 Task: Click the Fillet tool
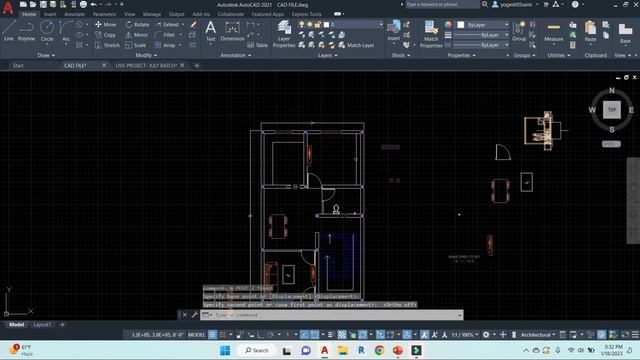click(x=165, y=35)
